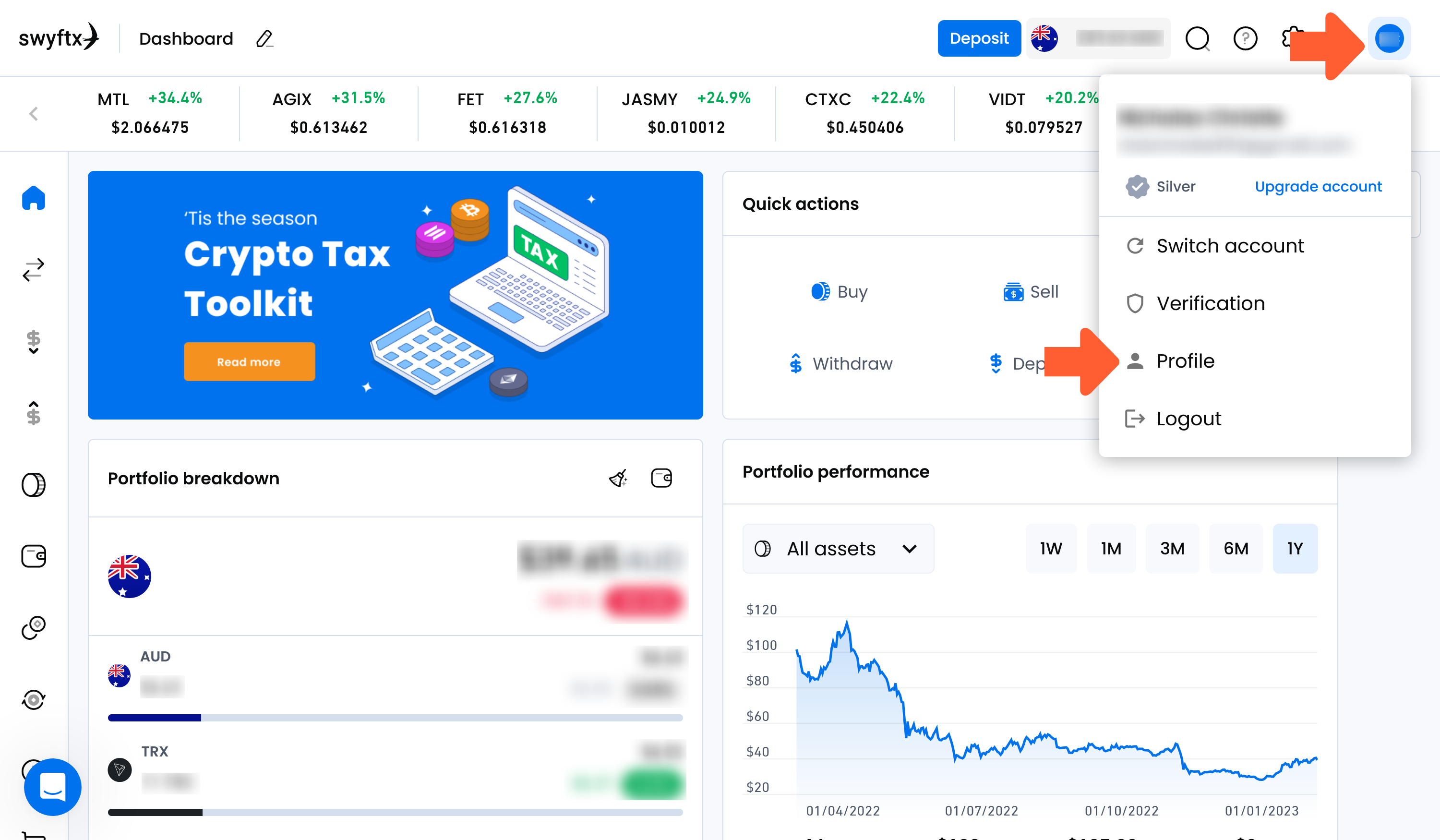This screenshot has height=840, width=1440.
Task: Open the trade swap arrows icon
Action: [33, 270]
